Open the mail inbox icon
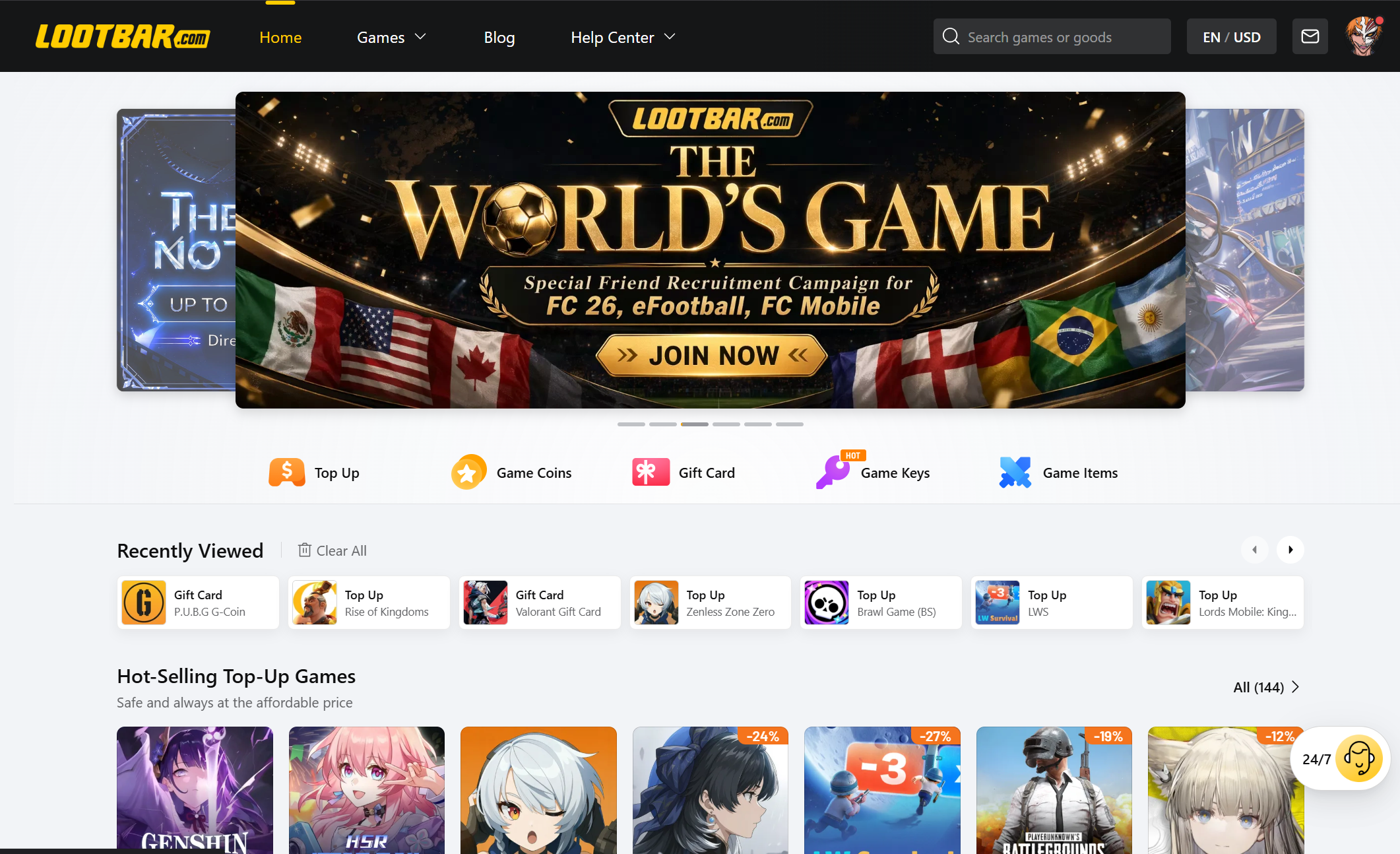 [x=1310, y=36]
